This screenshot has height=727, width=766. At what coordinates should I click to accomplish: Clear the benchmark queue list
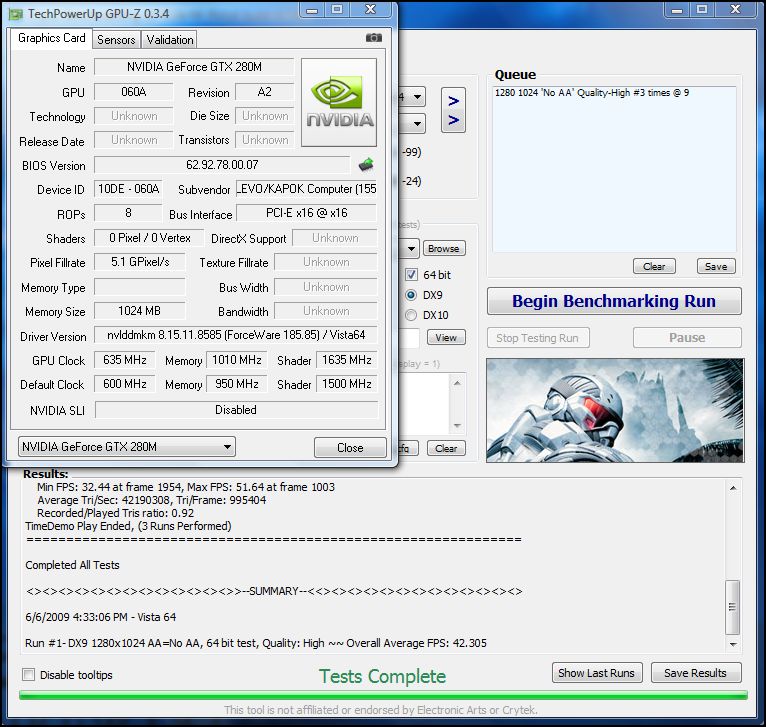[x=654, y=266]
